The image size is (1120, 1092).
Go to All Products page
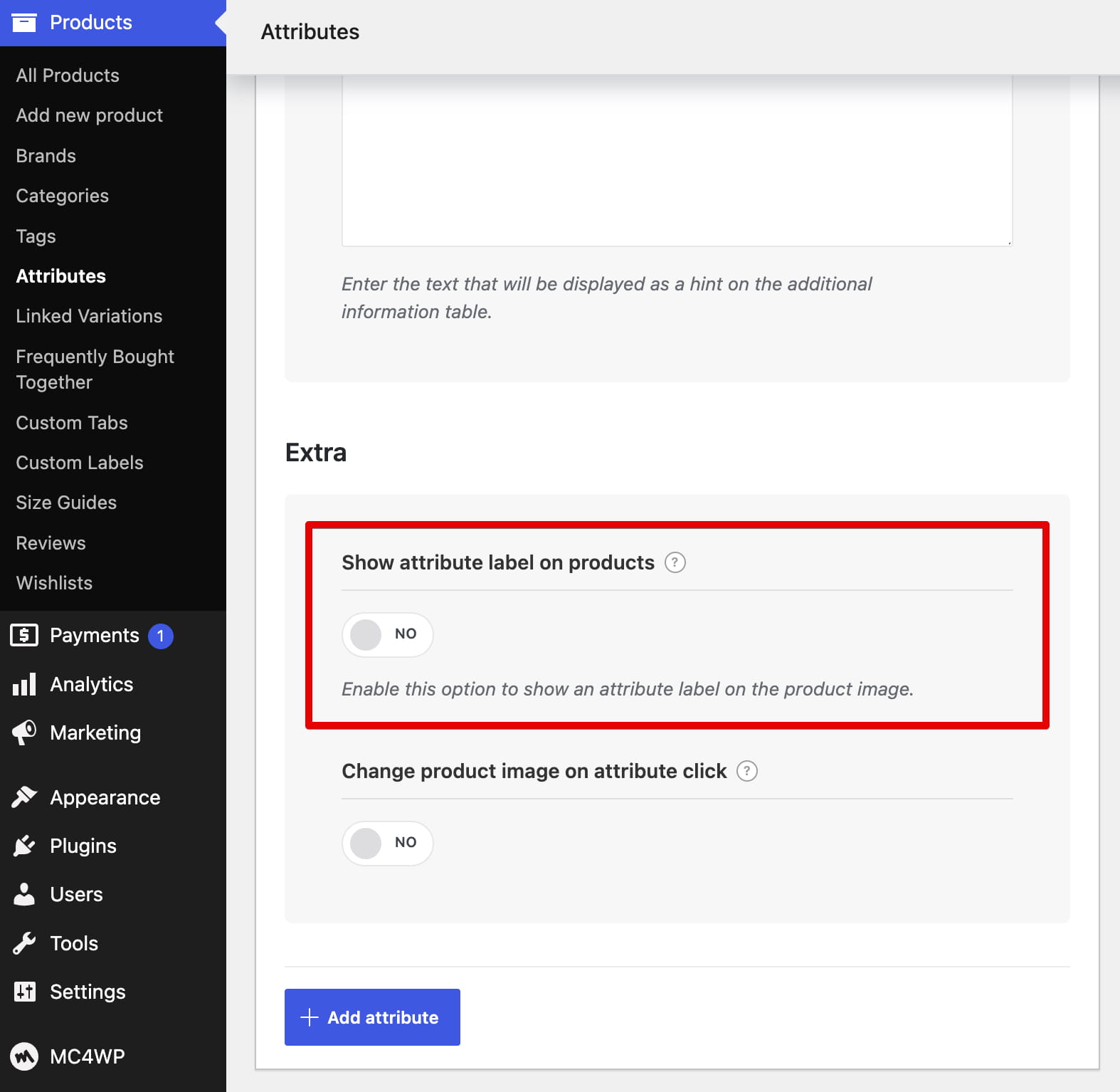[68, 75]
